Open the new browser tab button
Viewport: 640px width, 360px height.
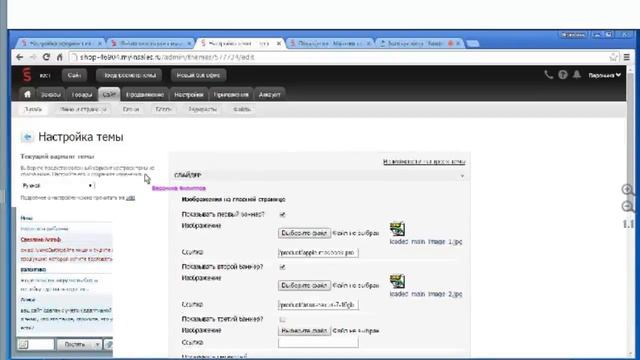(x=473, y=43)
